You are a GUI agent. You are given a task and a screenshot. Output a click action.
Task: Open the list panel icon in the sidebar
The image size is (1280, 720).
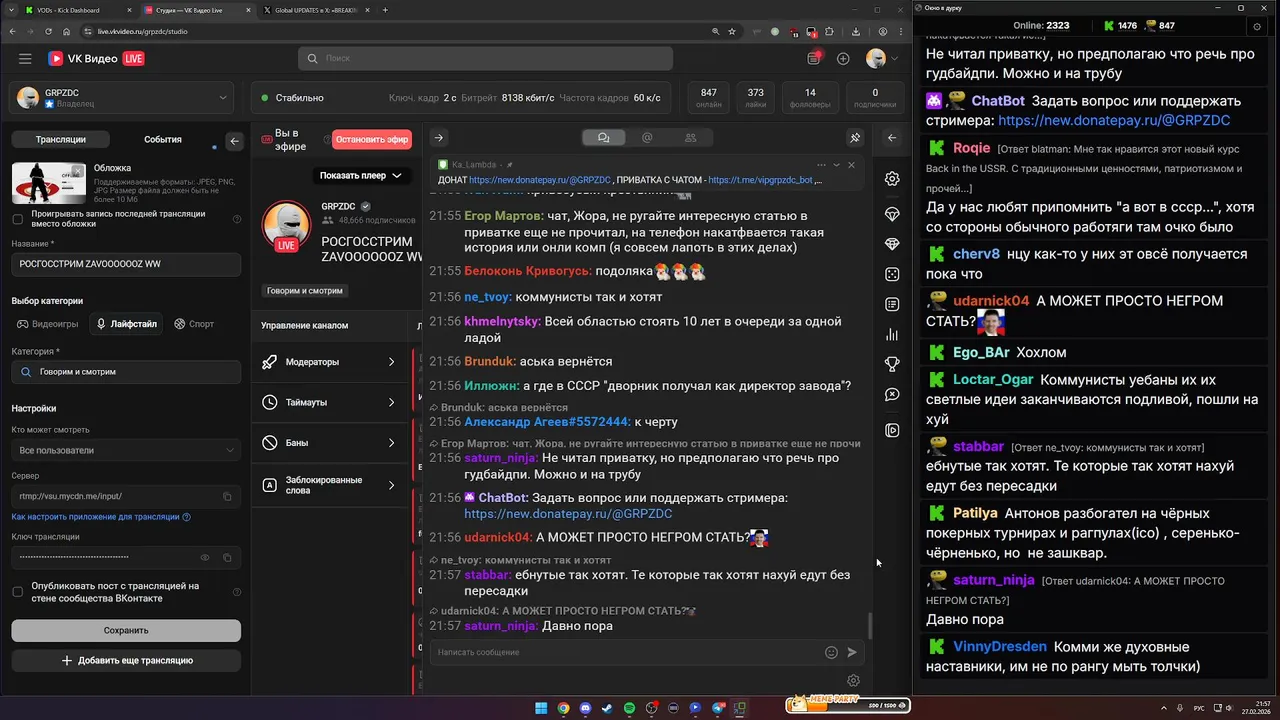pyautogui.click(x=892, y=304)
